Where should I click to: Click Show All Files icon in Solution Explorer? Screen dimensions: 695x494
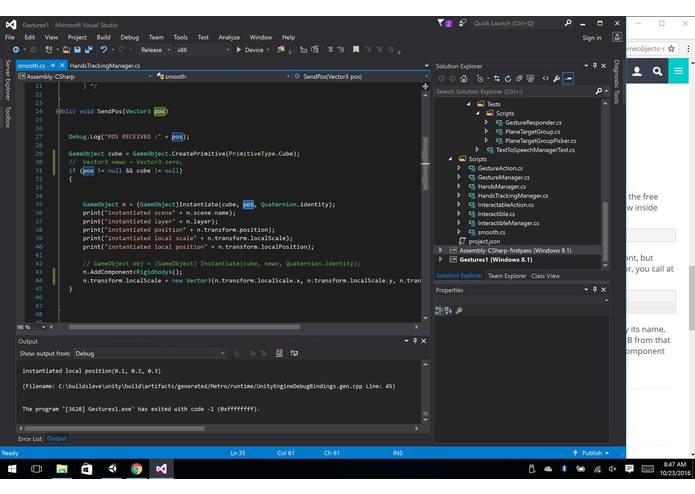pyautogui.click(x=530, y=78)
